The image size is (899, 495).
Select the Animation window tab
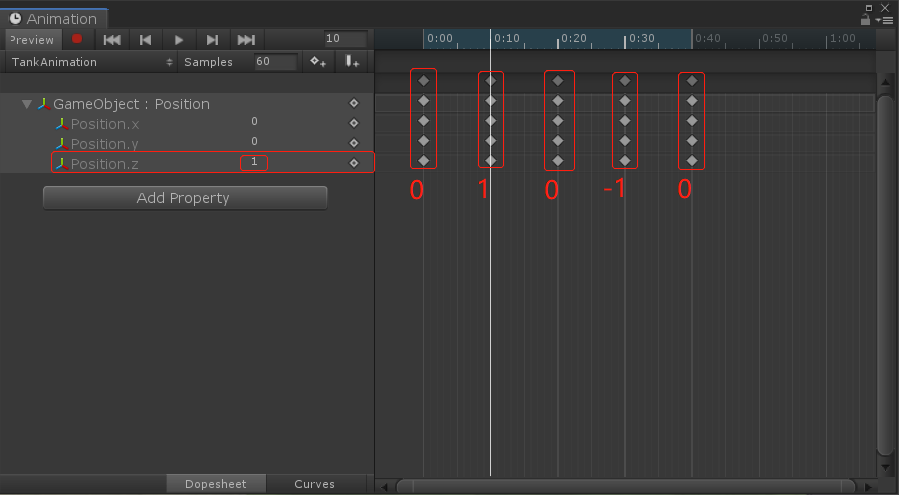[x=54, y=19]
